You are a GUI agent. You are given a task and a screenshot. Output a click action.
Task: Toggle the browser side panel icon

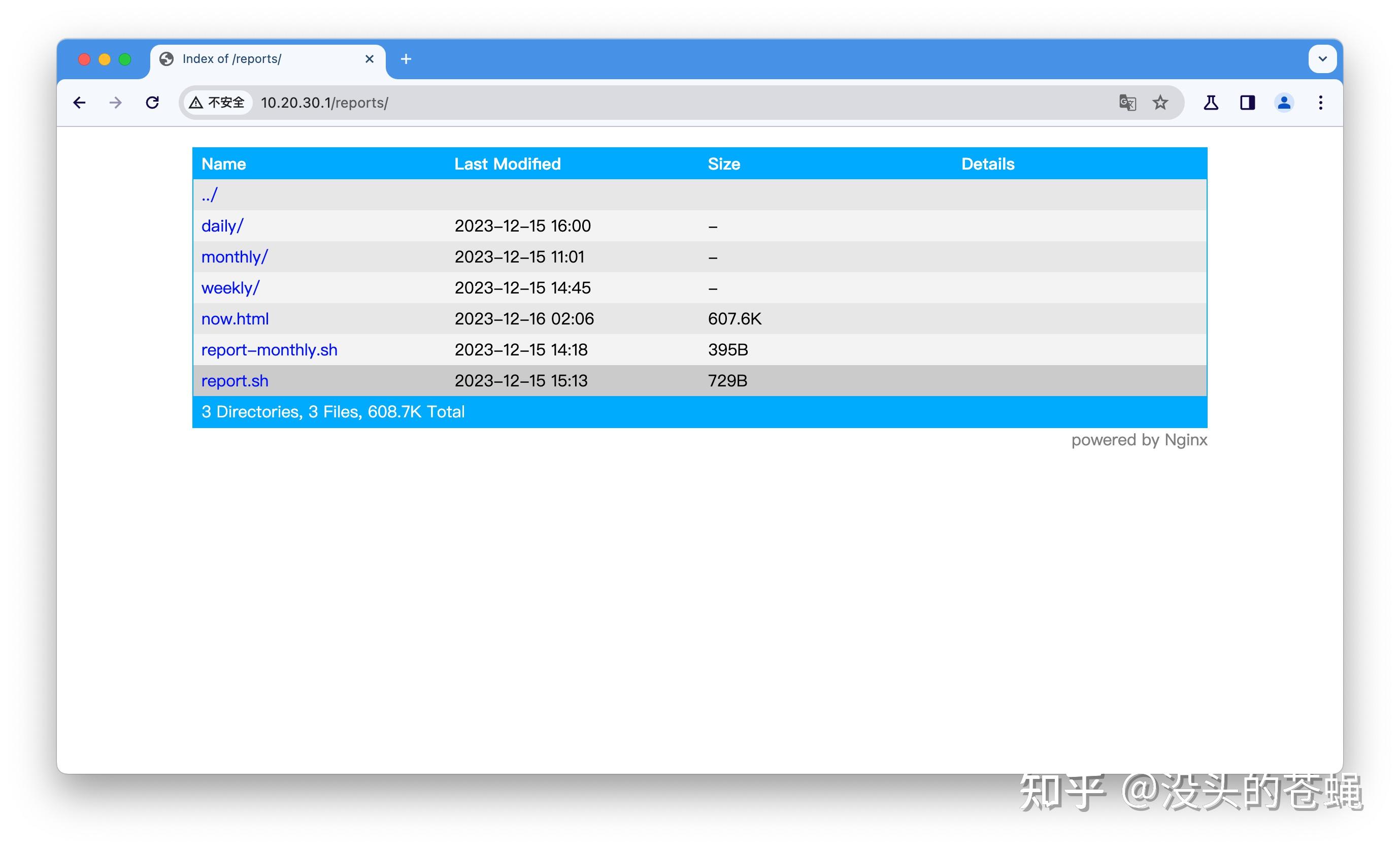click(x=1248, y=103)
